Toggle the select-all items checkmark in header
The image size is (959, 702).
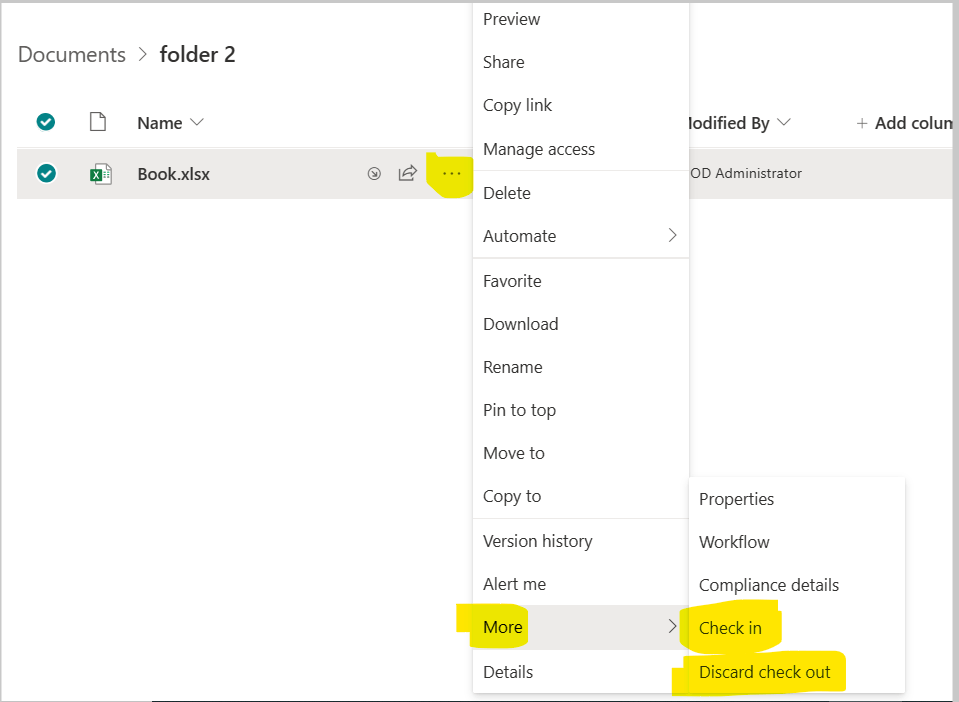point(46,122)
